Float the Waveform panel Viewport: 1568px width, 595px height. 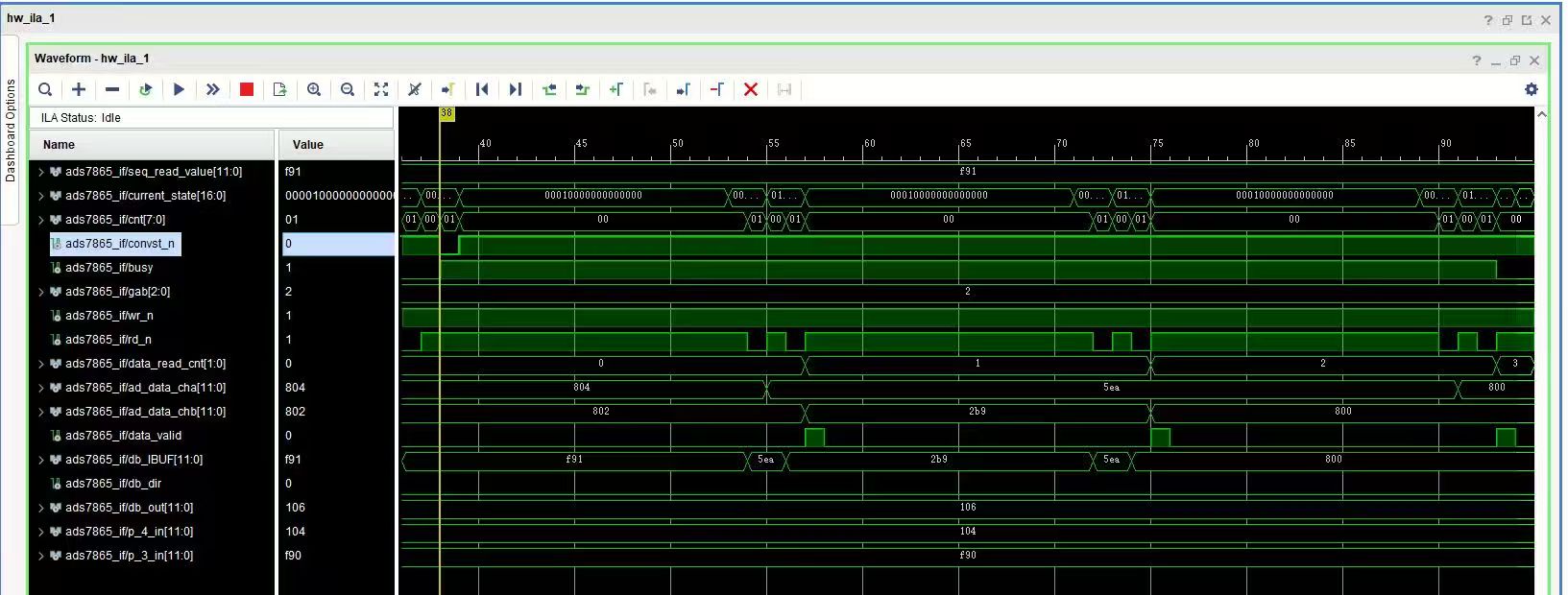click(1515, 60)
